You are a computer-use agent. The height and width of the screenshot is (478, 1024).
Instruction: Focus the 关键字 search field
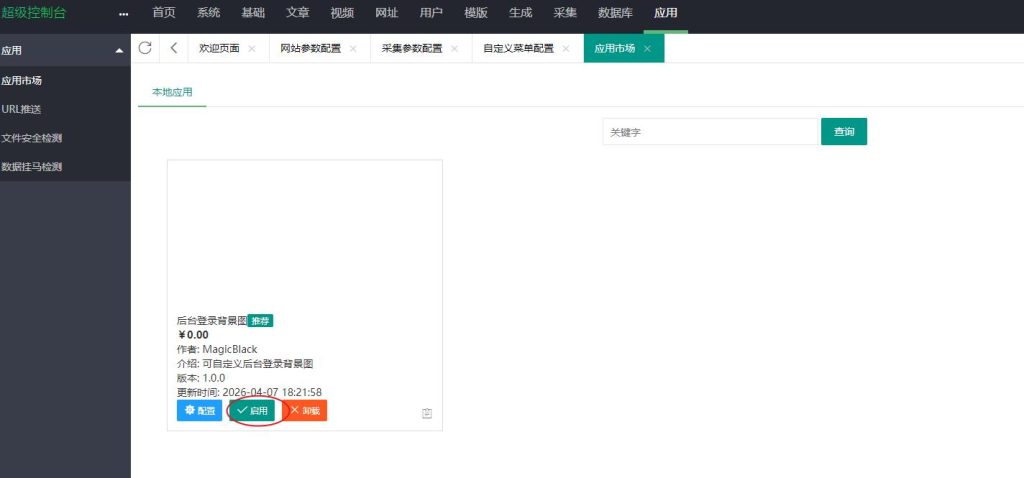710,132
